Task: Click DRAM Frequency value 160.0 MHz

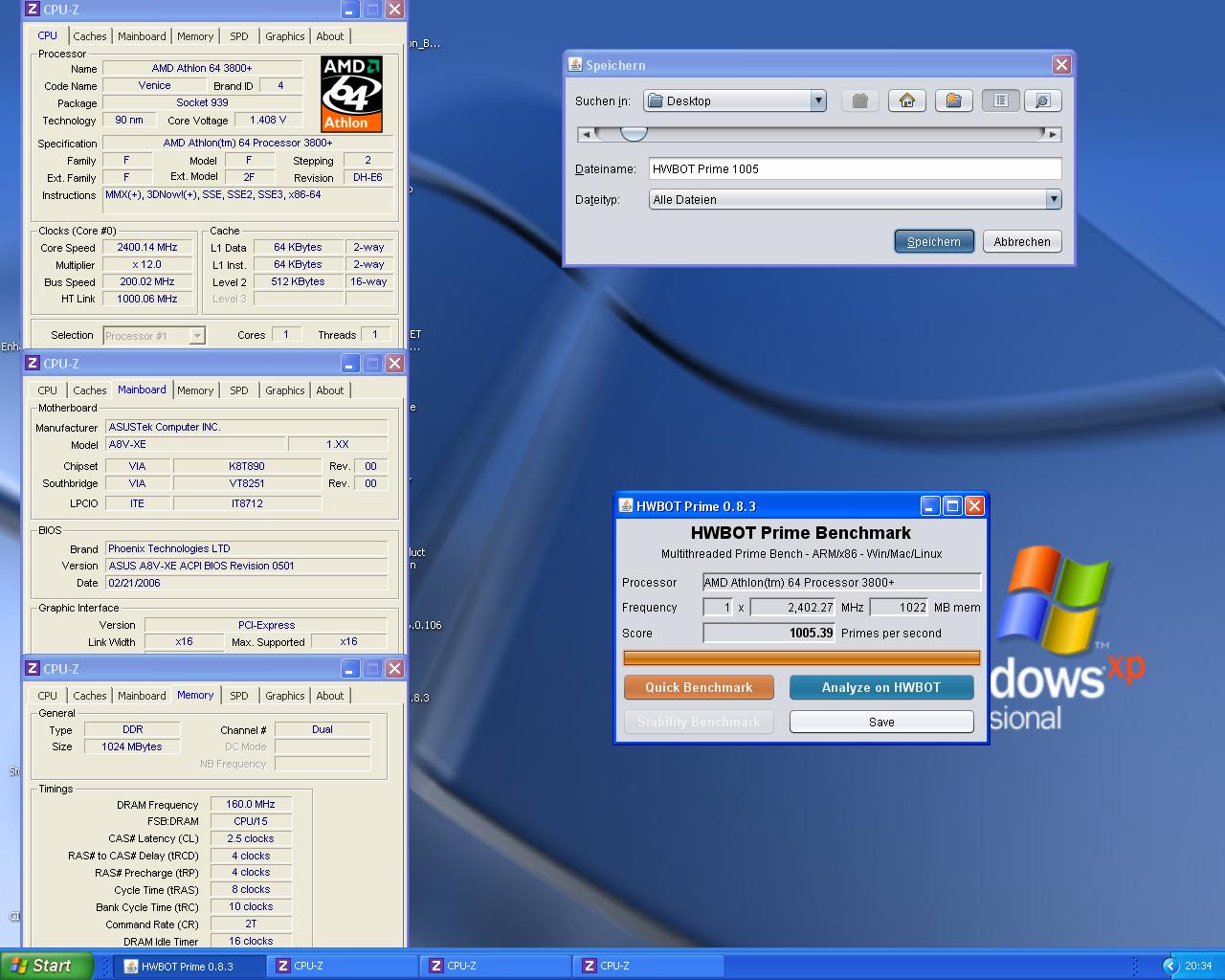Action: [251, 804]
